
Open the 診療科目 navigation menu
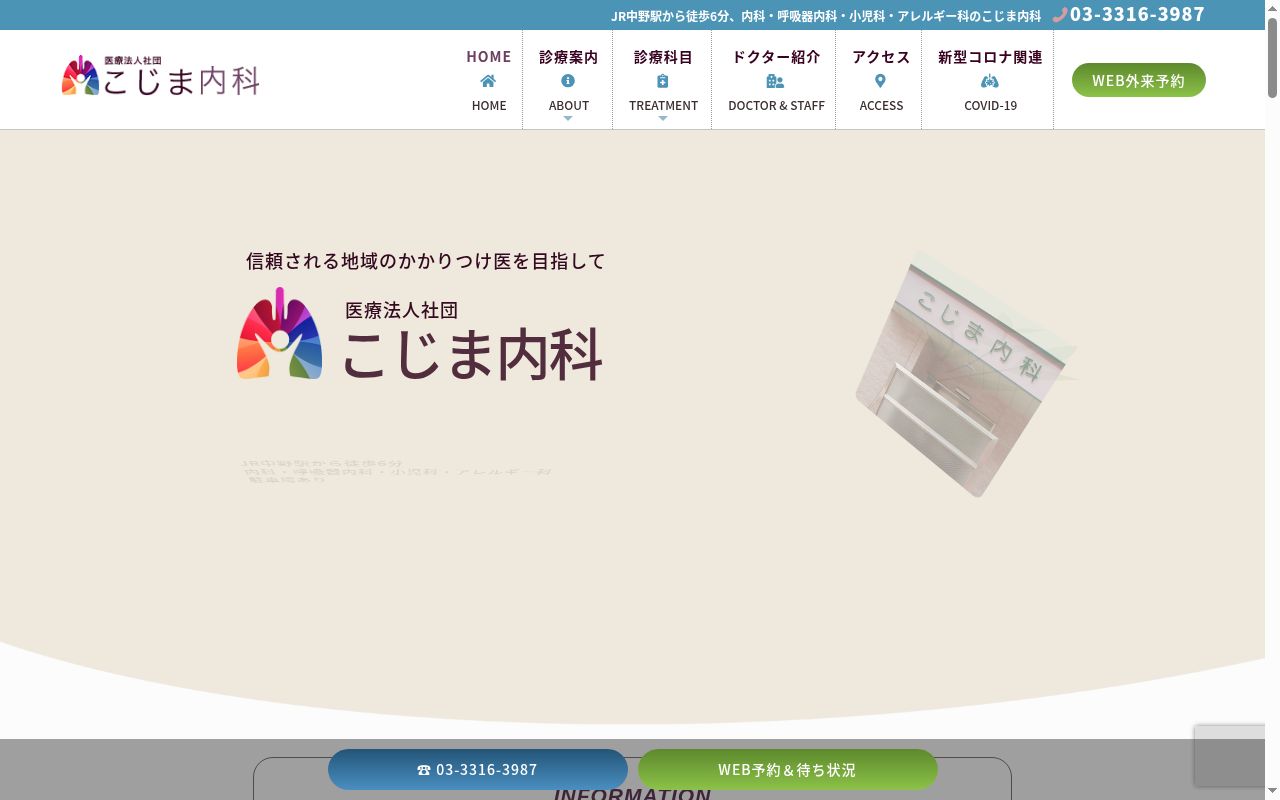(x=662, y=80)
